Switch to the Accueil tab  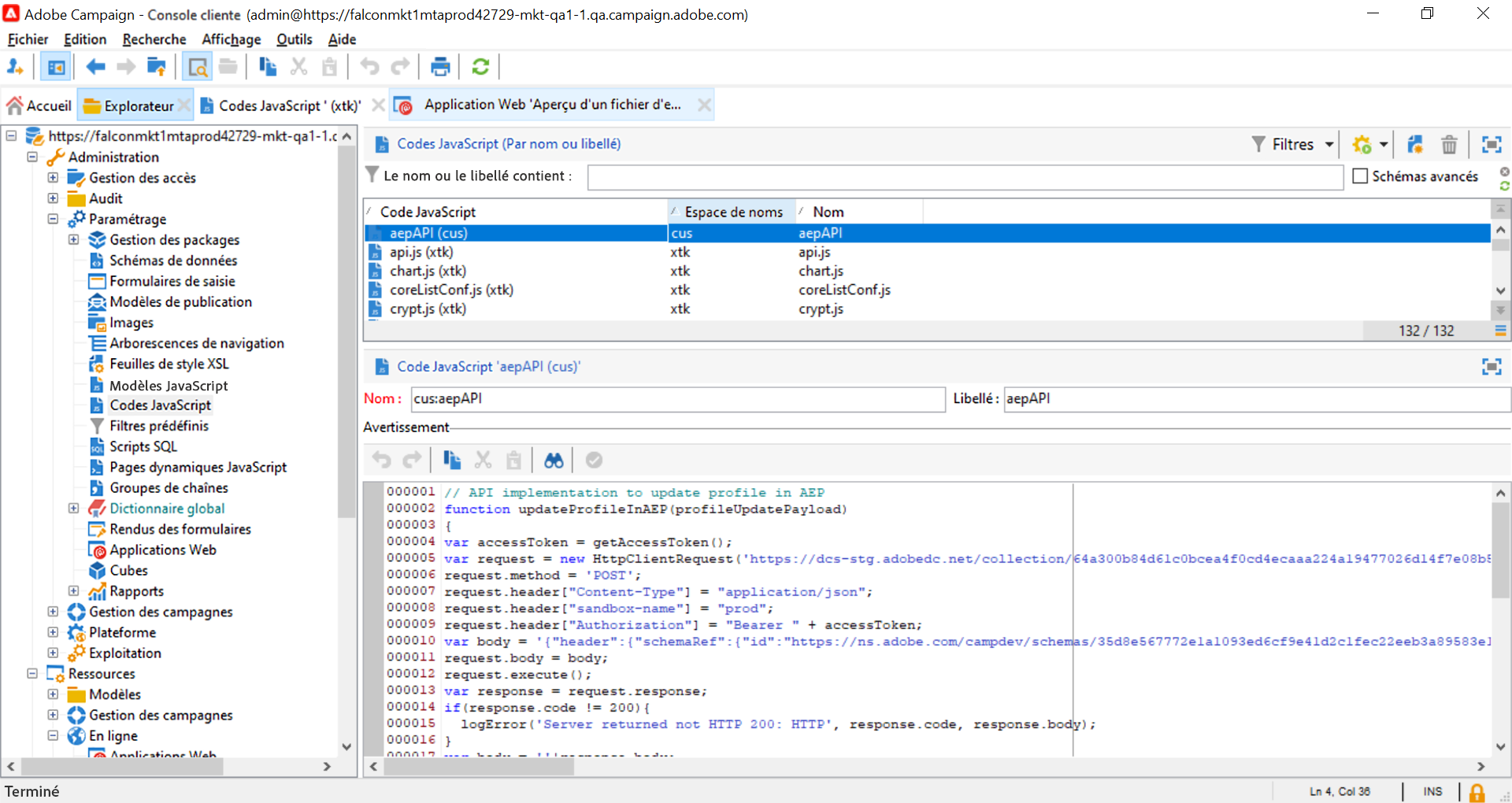[40, 105]
